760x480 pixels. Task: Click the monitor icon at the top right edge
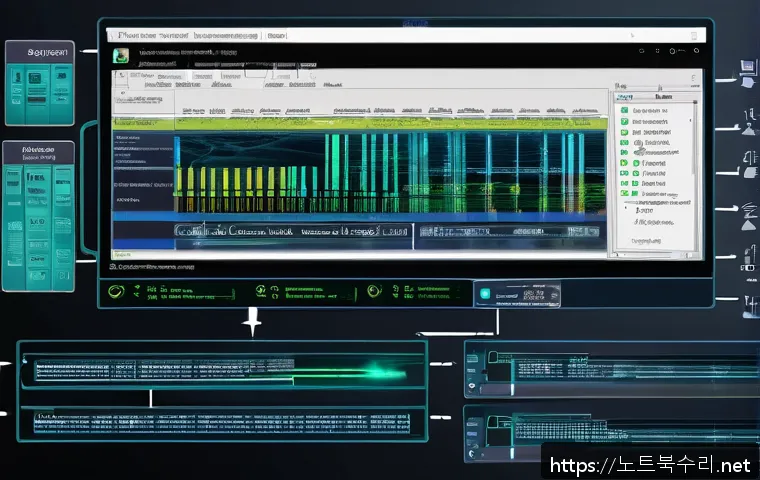click(746, 68)
